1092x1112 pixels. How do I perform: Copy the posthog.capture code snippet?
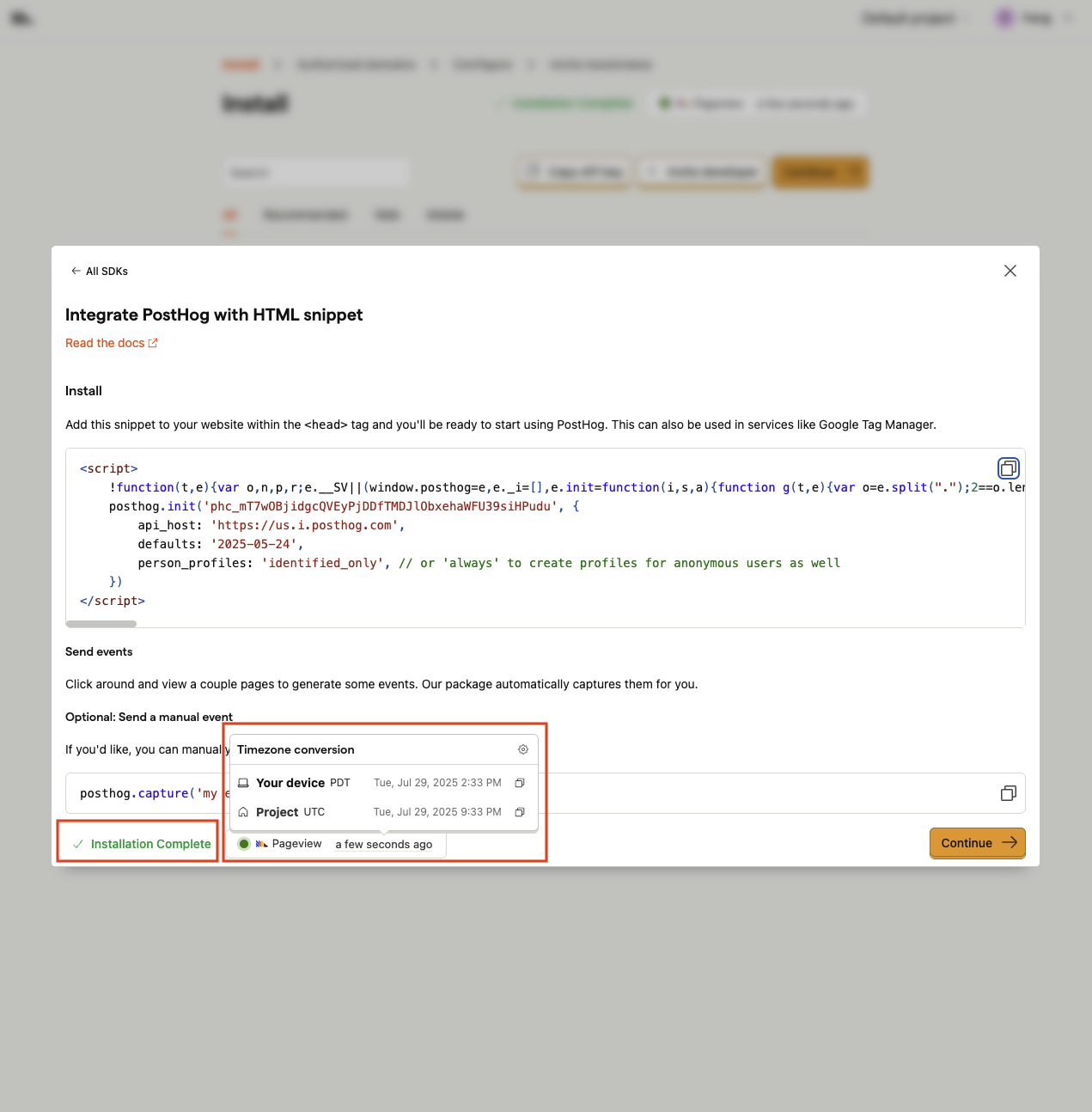pos(1009,793)
